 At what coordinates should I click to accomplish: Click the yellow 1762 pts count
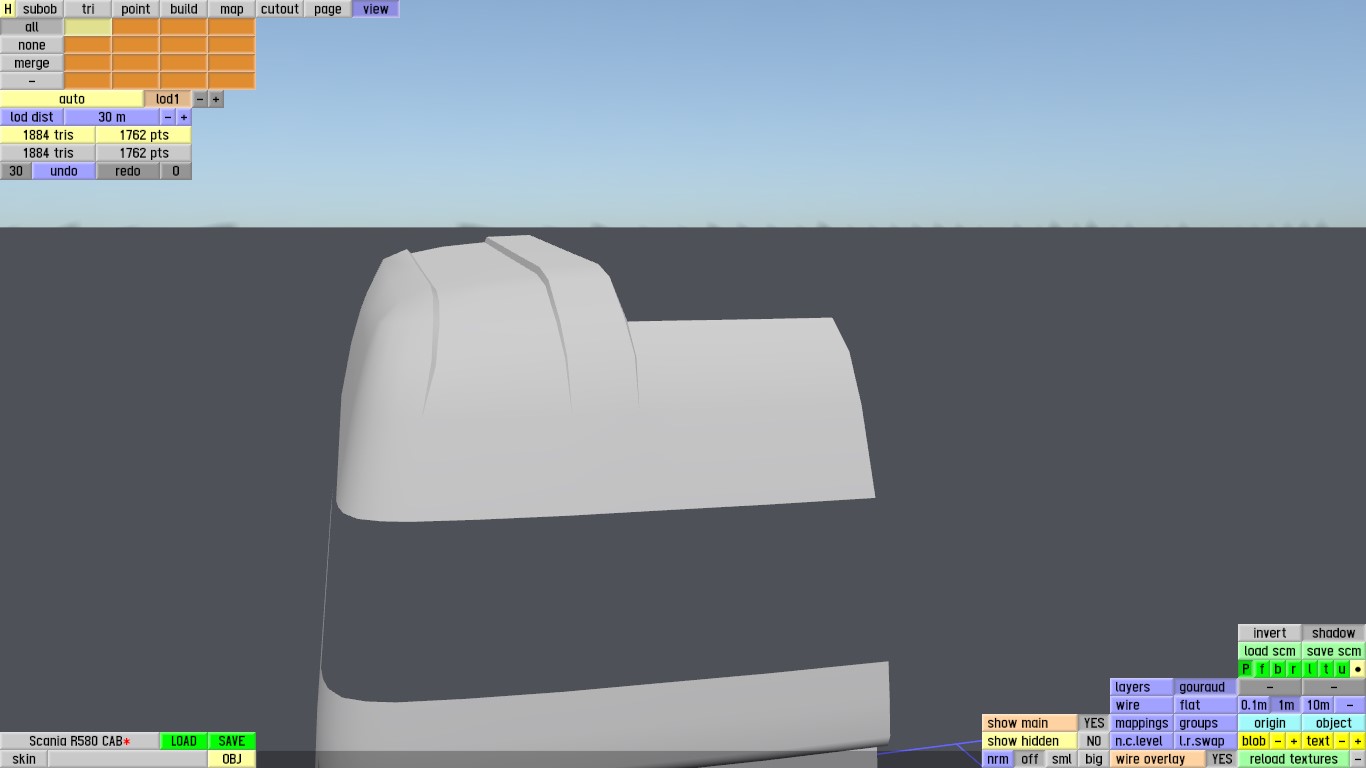point(144,135)
